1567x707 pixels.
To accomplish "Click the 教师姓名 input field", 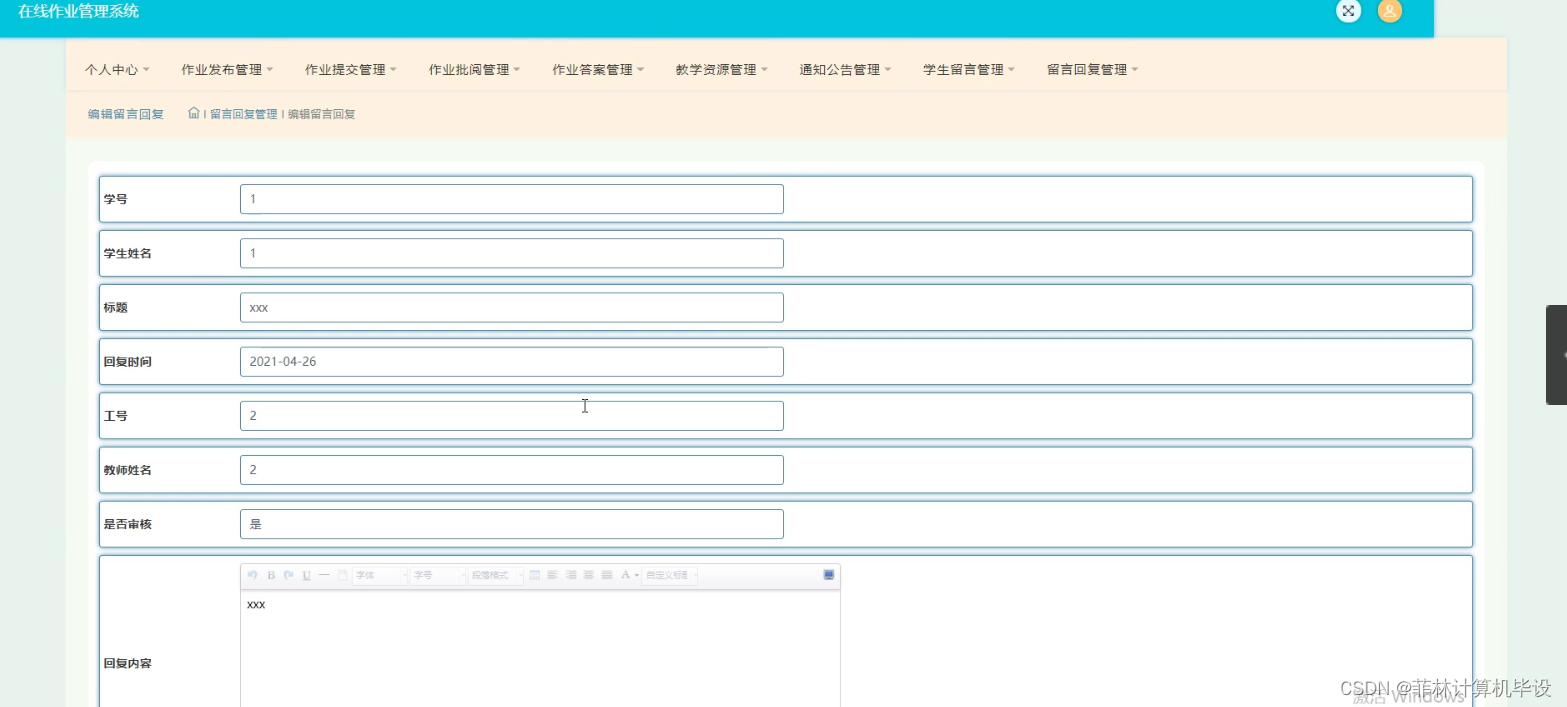I will click(512, 469).
